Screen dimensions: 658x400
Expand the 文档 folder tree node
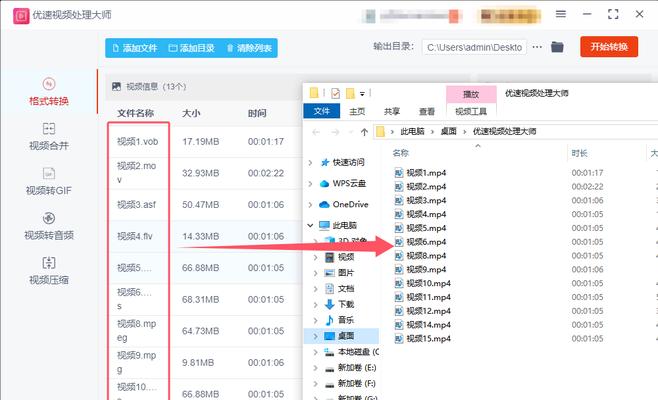point(316,288)
